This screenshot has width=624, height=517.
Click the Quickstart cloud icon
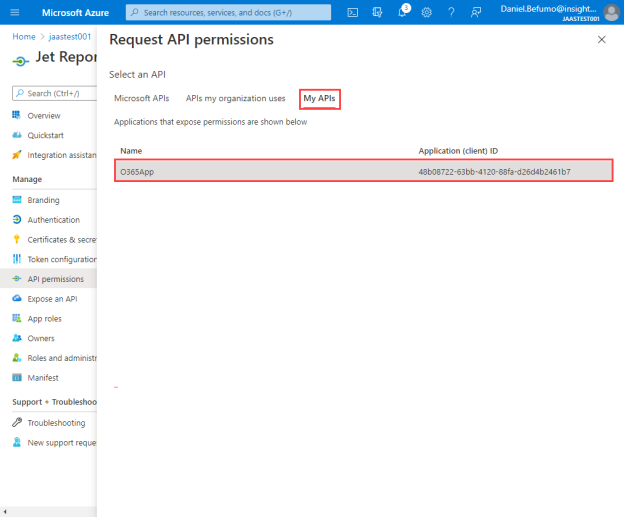[17, 135]
